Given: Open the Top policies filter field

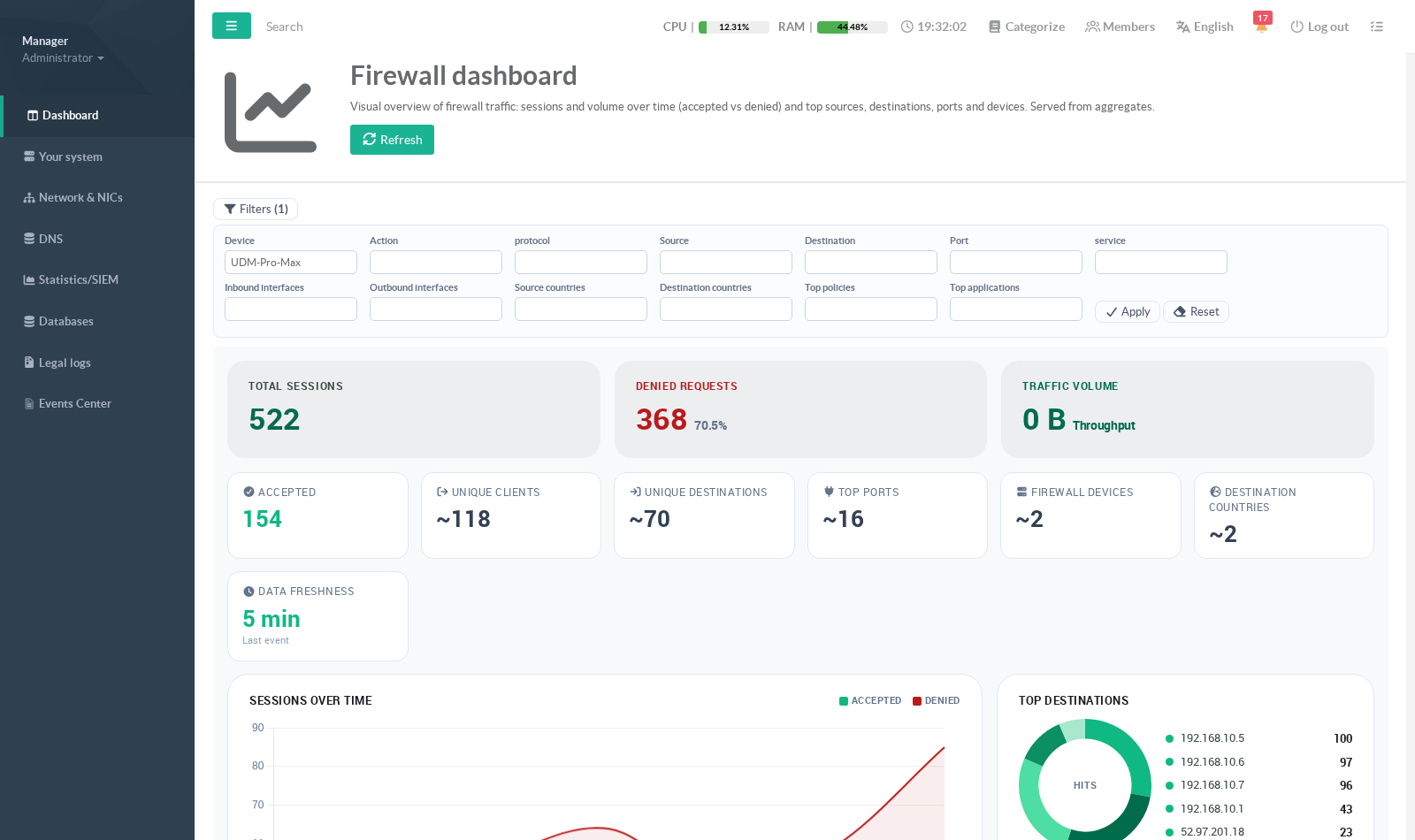Looking at the screenshot, I should click(871, 309).
